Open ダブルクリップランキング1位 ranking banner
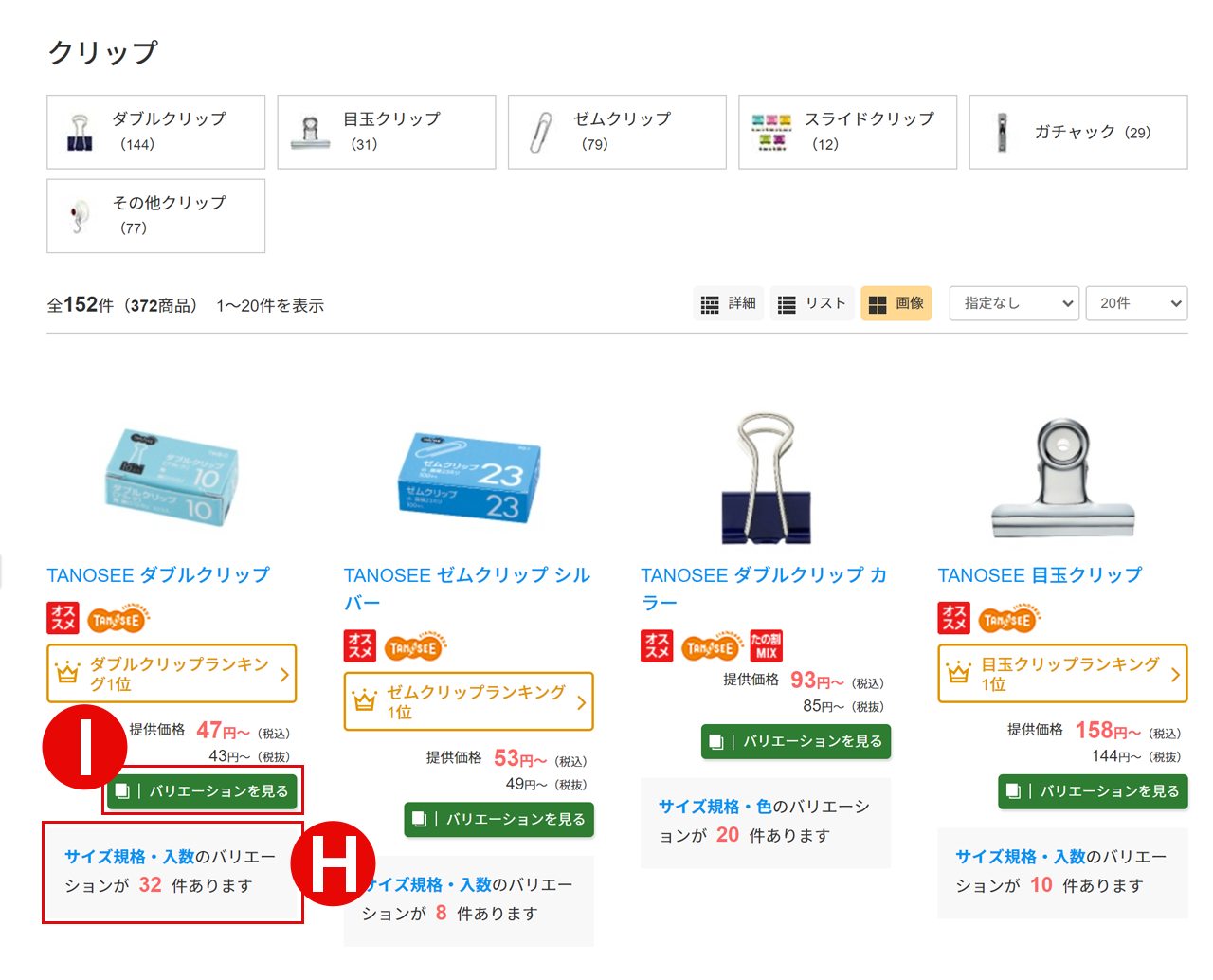The image size is (1213, 980). tap(172, 674)
